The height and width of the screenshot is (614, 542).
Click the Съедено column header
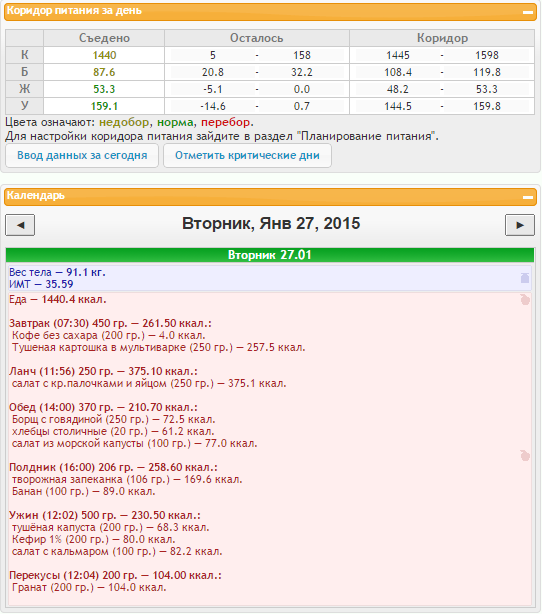tap(104, 38)
